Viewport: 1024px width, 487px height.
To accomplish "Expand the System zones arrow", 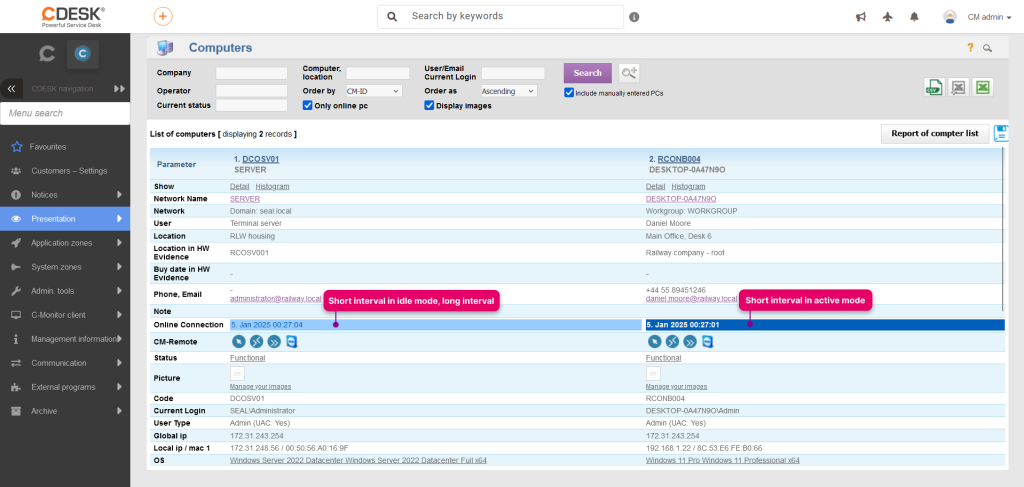I will tap(120, 267).
